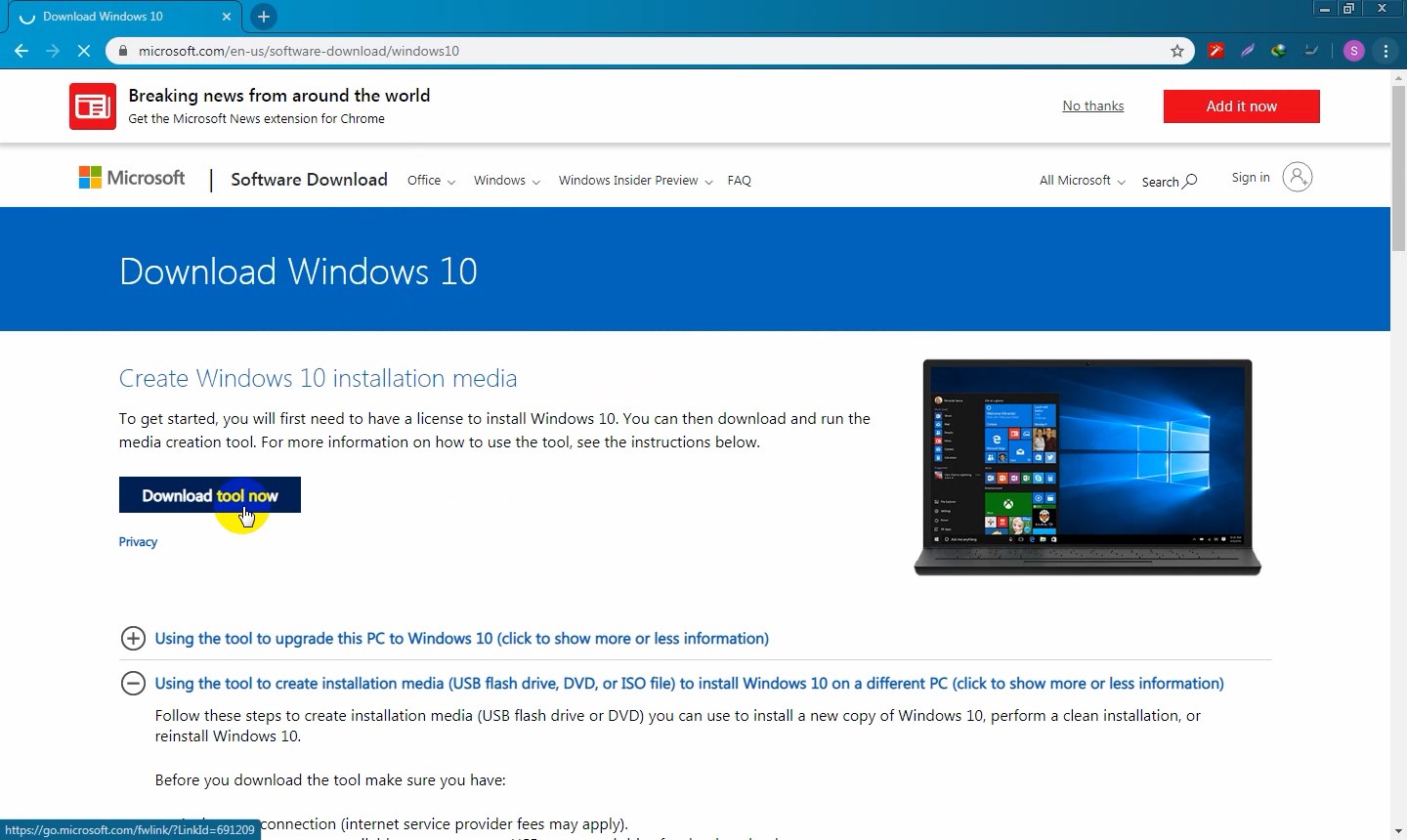Click the Add it now button
The image size is (1407, 840).
pos(1241,106)
